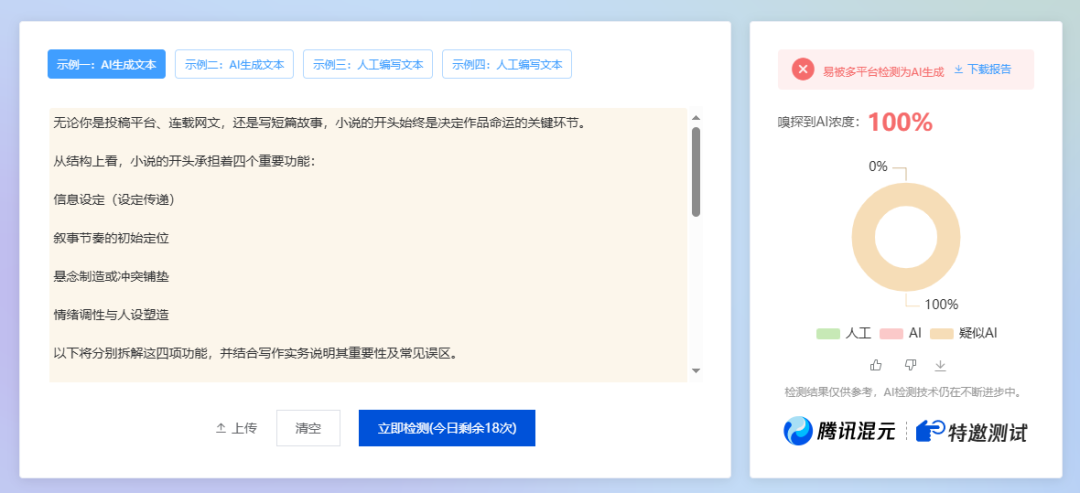Clear the text with 清空 button

[308, 428]
